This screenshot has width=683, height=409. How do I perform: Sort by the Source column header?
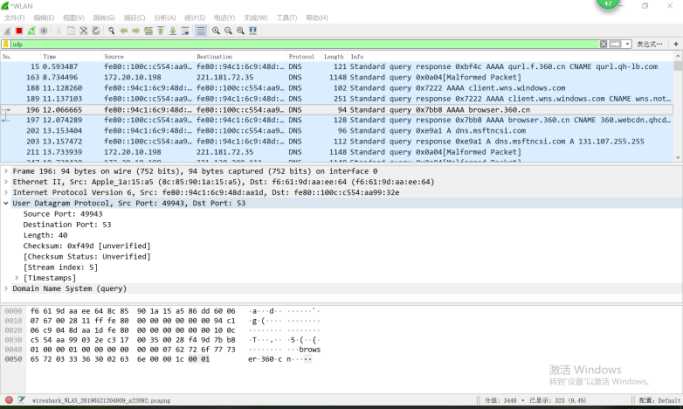[x=114, y=57]
